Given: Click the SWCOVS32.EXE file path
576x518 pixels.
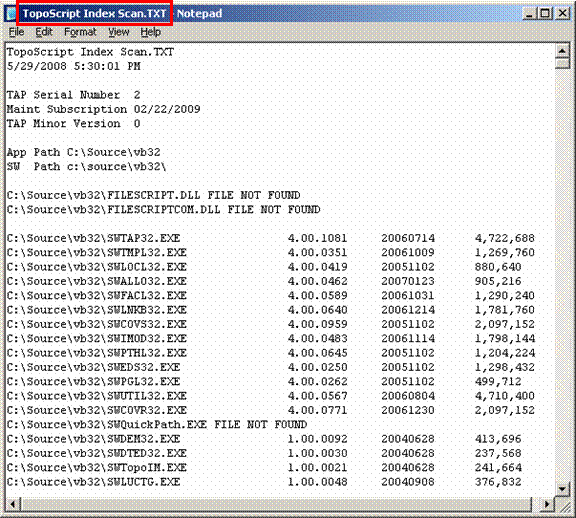Looking at the screenshot, I should pyautogui.click(x=97, y=324).
